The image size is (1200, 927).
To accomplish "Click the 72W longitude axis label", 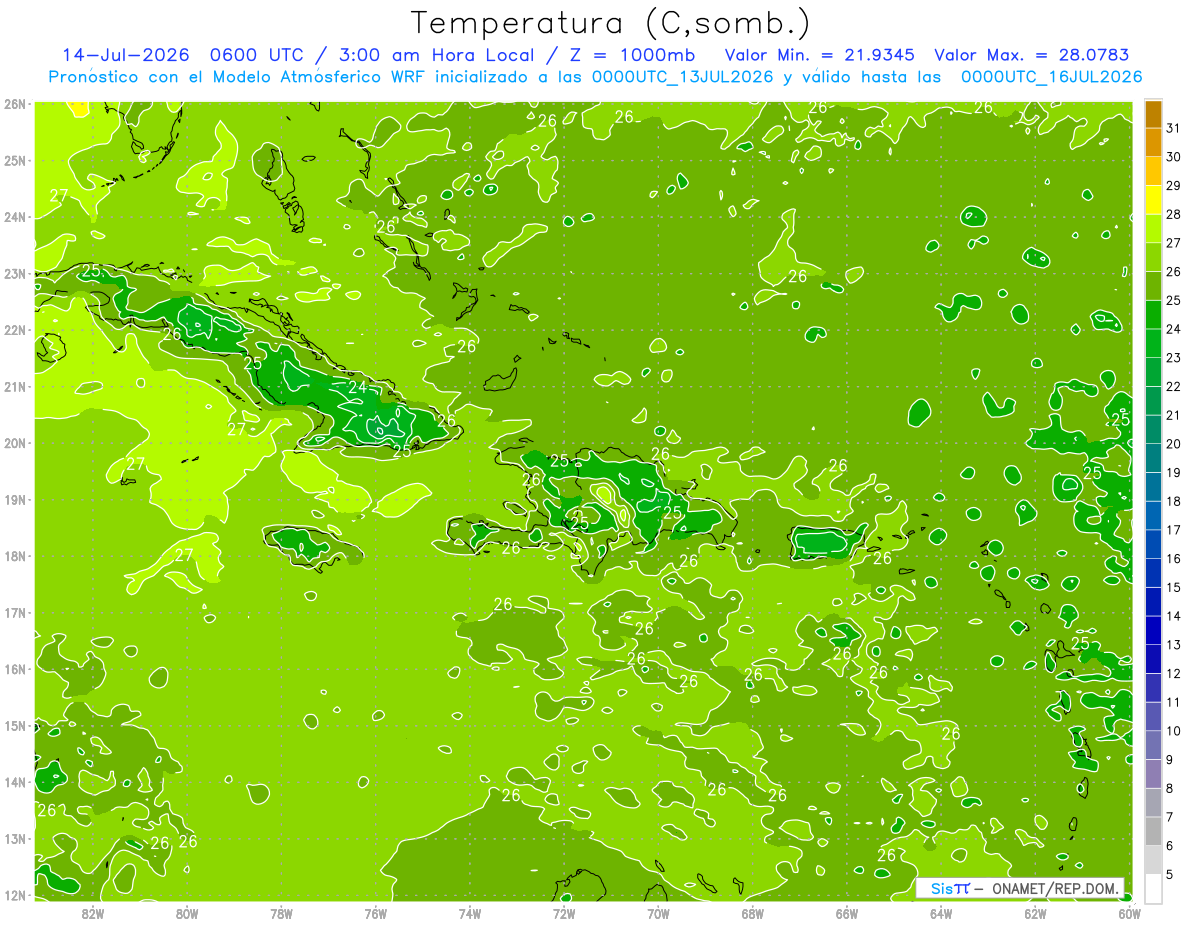I will [x=564, y=913].
